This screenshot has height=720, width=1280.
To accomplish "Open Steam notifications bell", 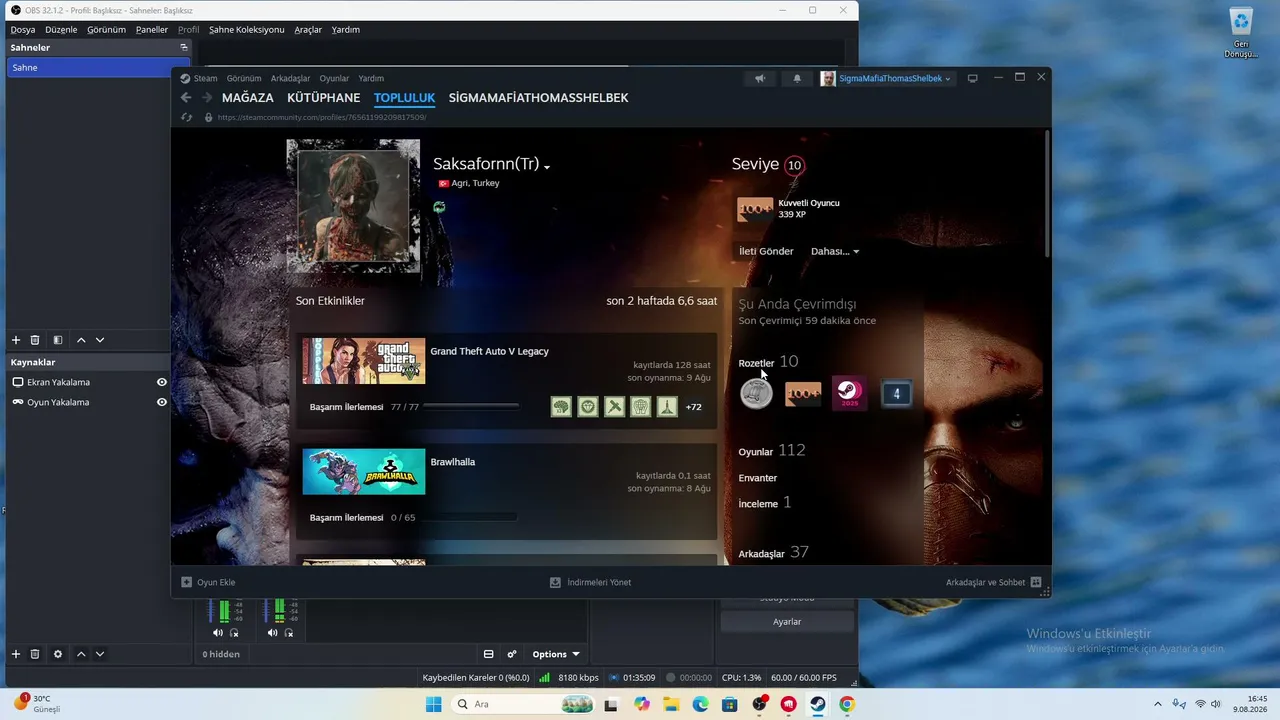I will (x=797, y=78).
